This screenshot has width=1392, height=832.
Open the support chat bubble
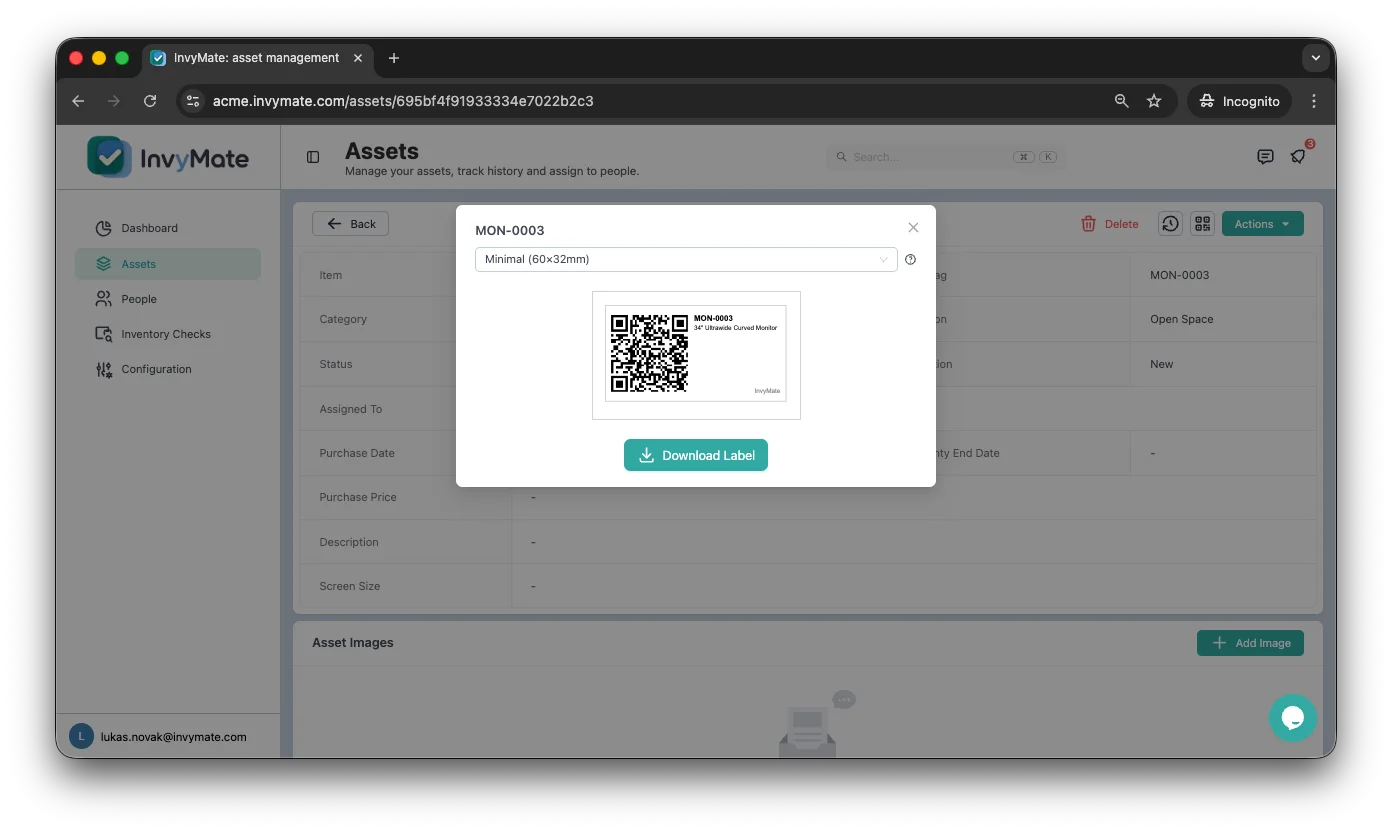click(1292, 718)
